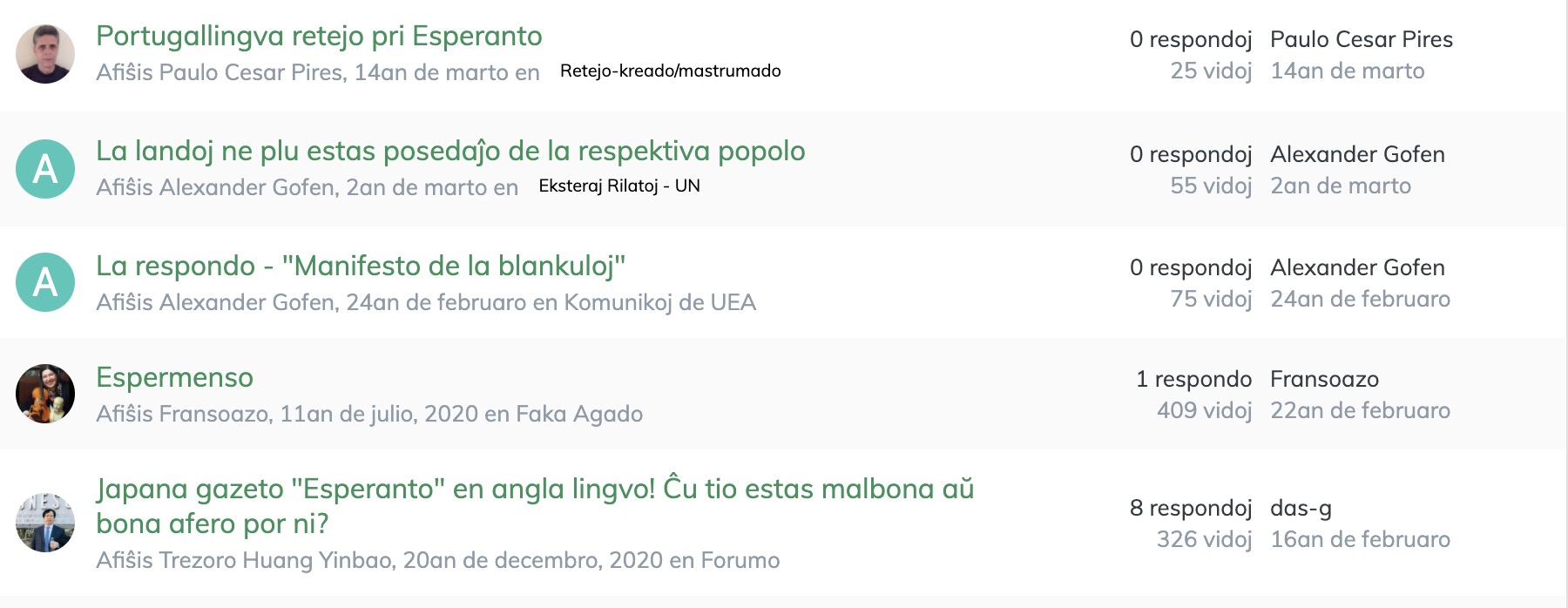Open the Espermenso topic

coord(174,377)
